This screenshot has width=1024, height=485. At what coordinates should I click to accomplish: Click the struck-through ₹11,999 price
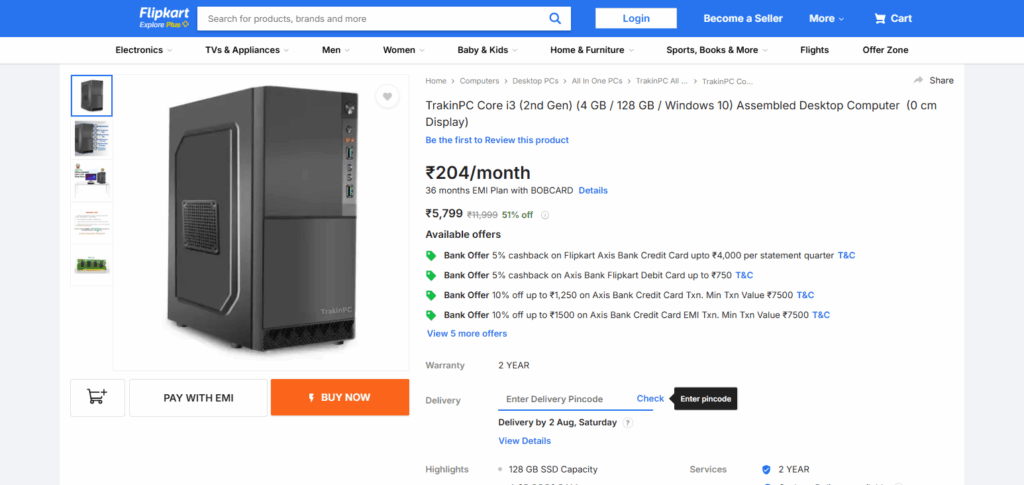point(482,215)
